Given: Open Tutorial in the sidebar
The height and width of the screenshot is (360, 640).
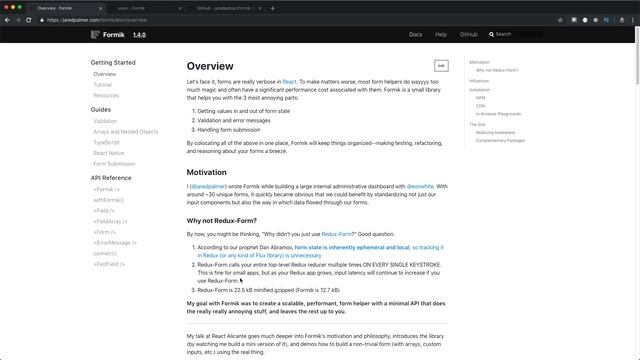Looking at the screenshot, I should [102, 85].
